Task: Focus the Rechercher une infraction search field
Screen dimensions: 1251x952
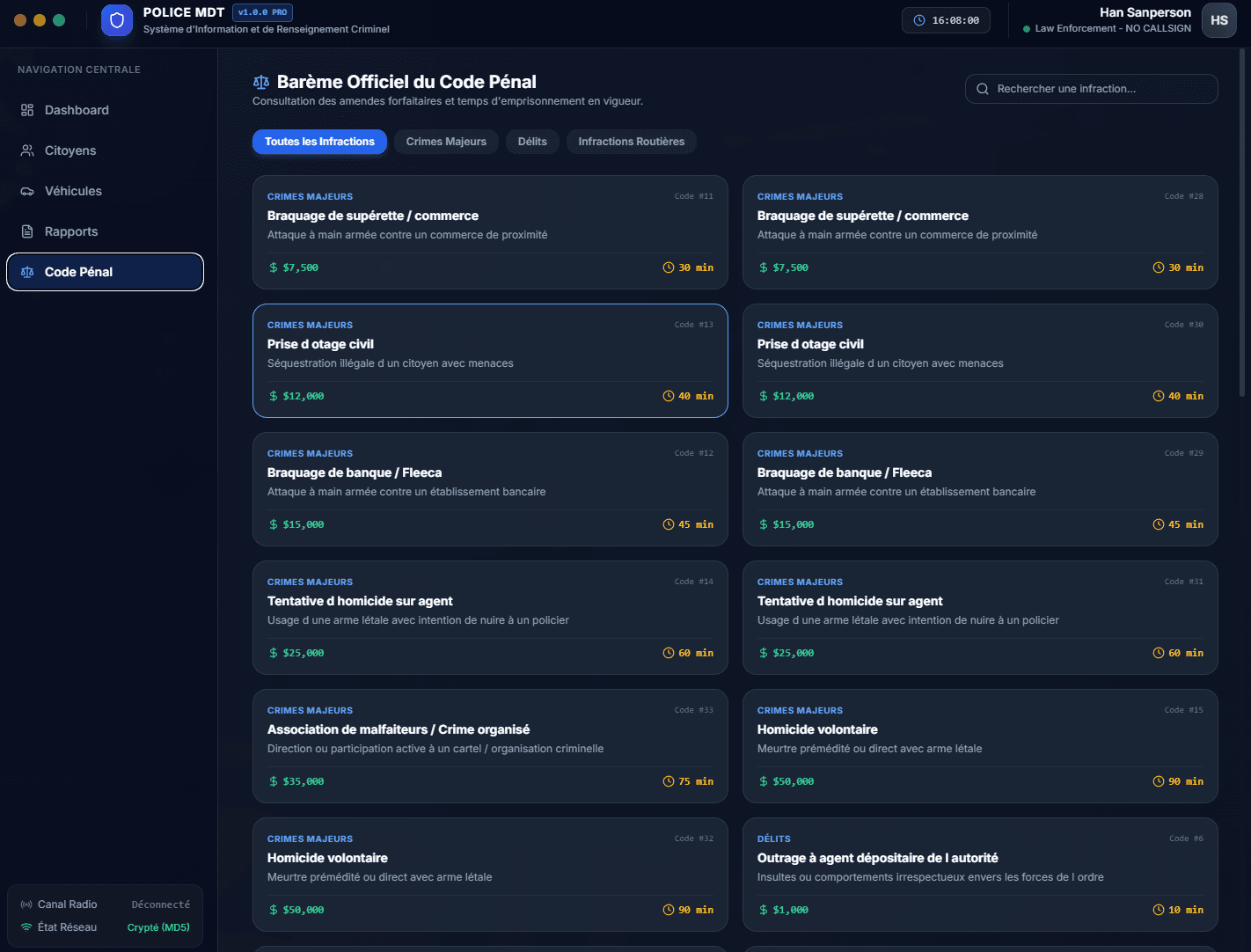Action: [x=1092, y=89]
